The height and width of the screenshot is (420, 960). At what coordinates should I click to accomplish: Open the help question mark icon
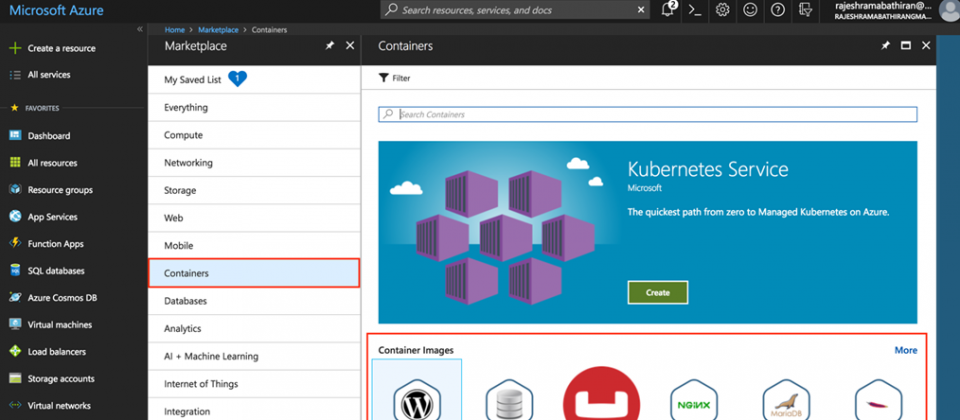coord(778,10)
